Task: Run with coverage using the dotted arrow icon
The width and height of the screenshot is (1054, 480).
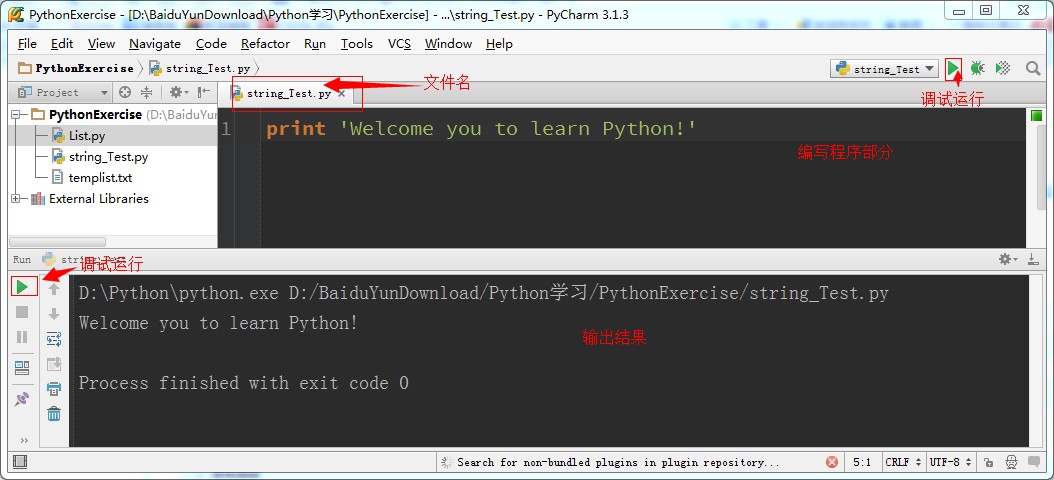Action: point(1002,68)
